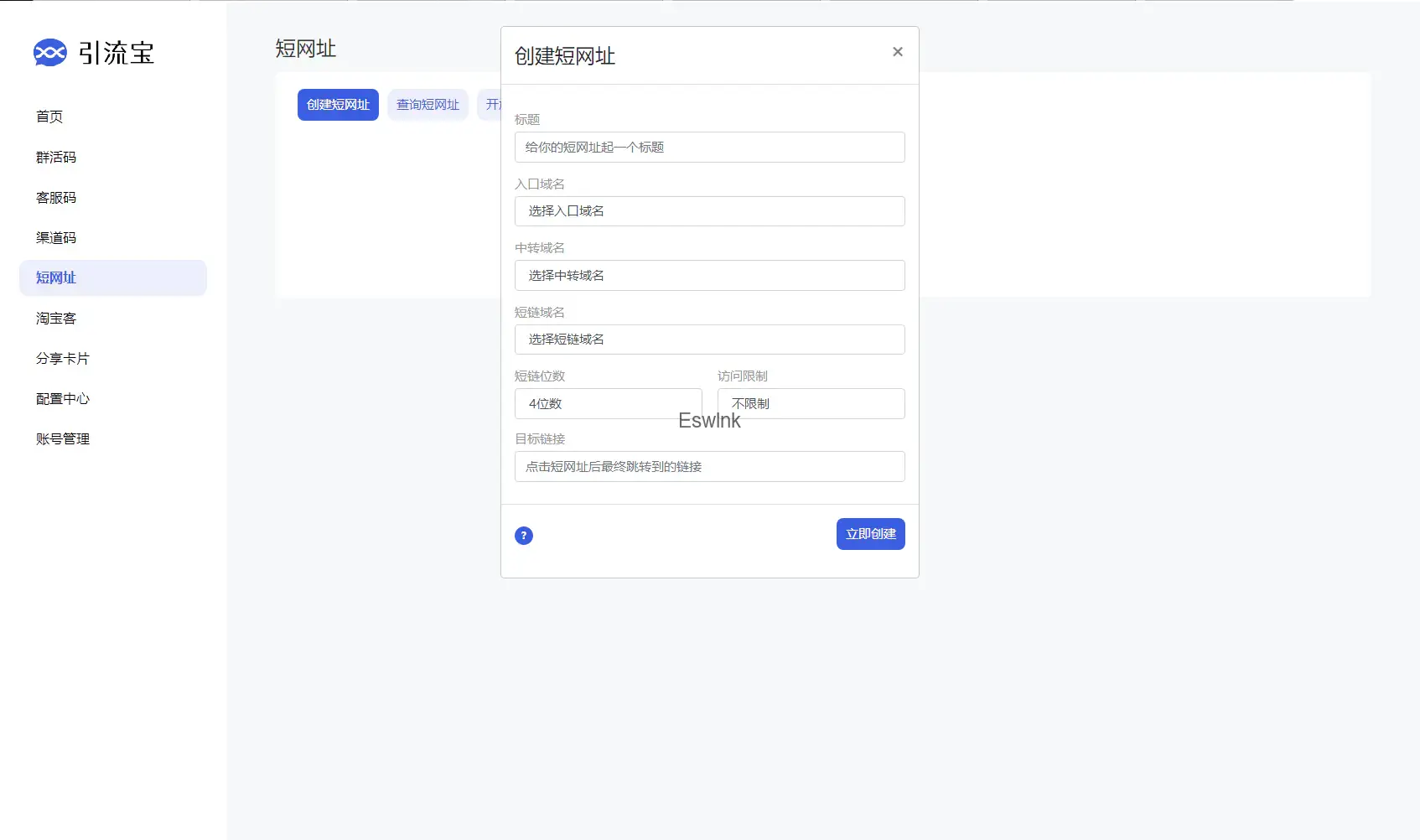1420x840 pixels.
Task: Open 淘宝客 from the sidebar
Action: [x=56, y=319]
